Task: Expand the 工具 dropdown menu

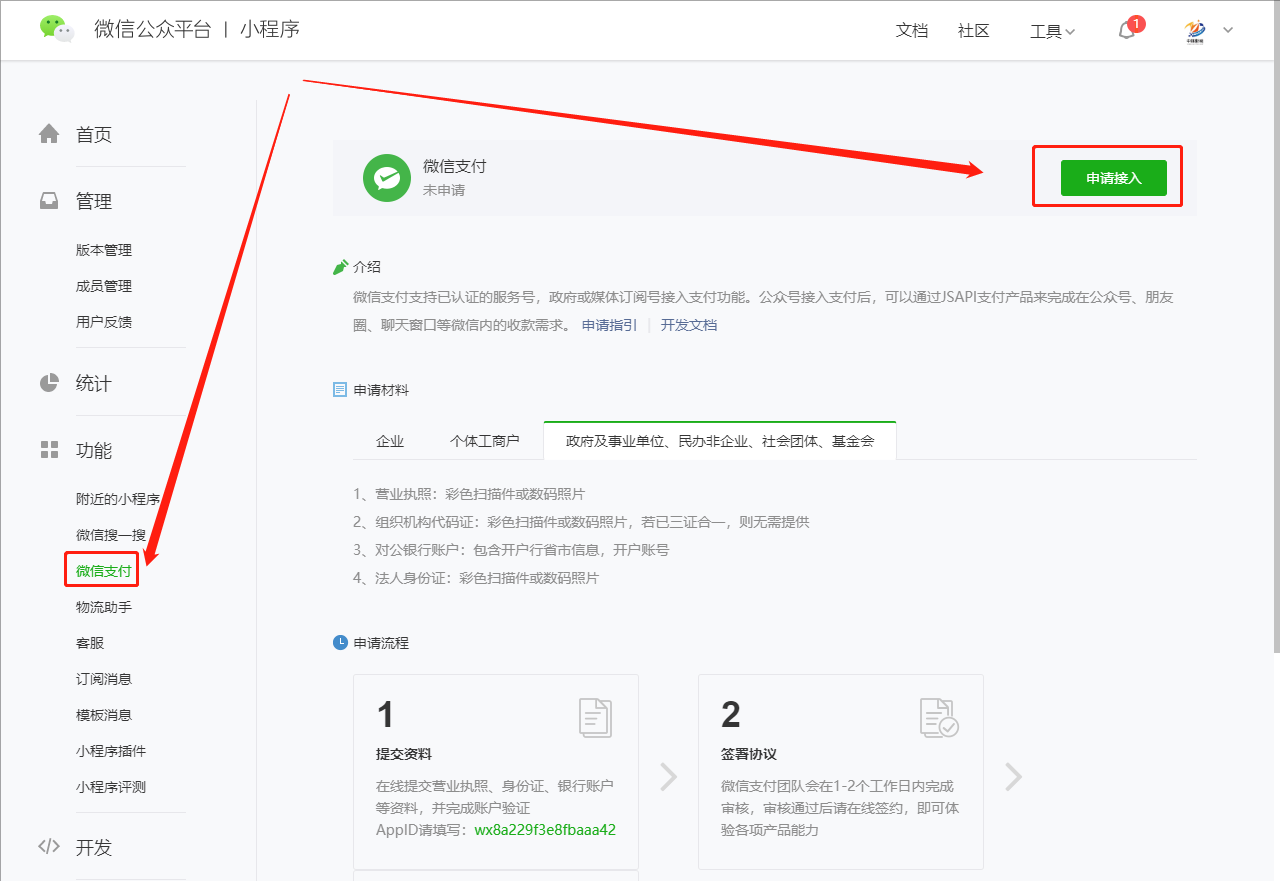Action: [1052, 31]
